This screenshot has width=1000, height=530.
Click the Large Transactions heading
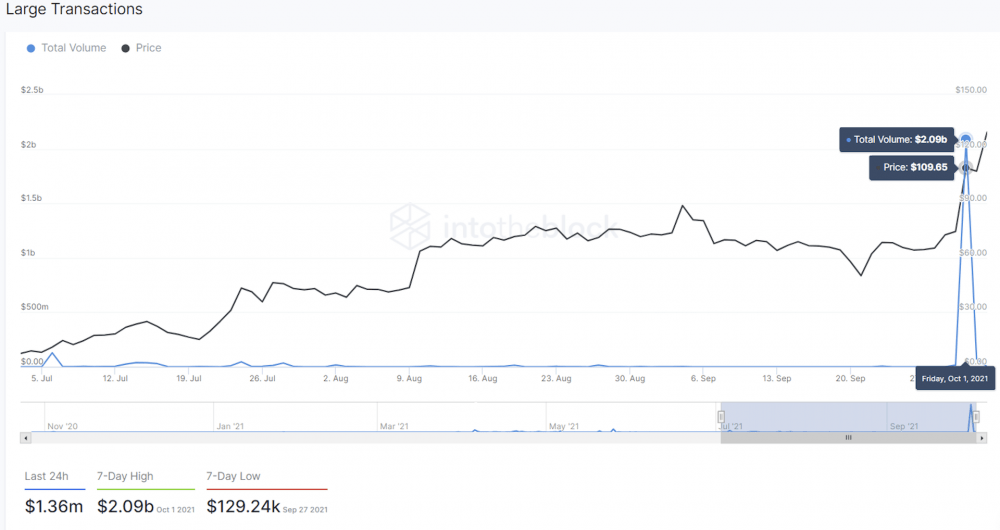75,10
